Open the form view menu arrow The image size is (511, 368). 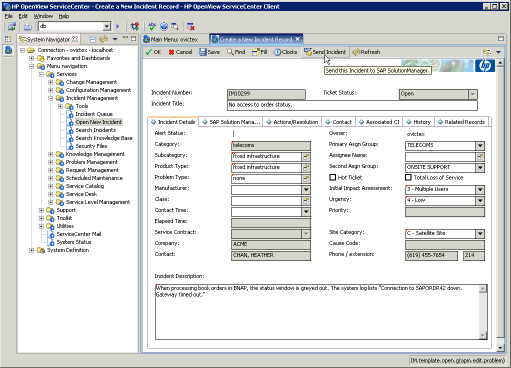498,52
